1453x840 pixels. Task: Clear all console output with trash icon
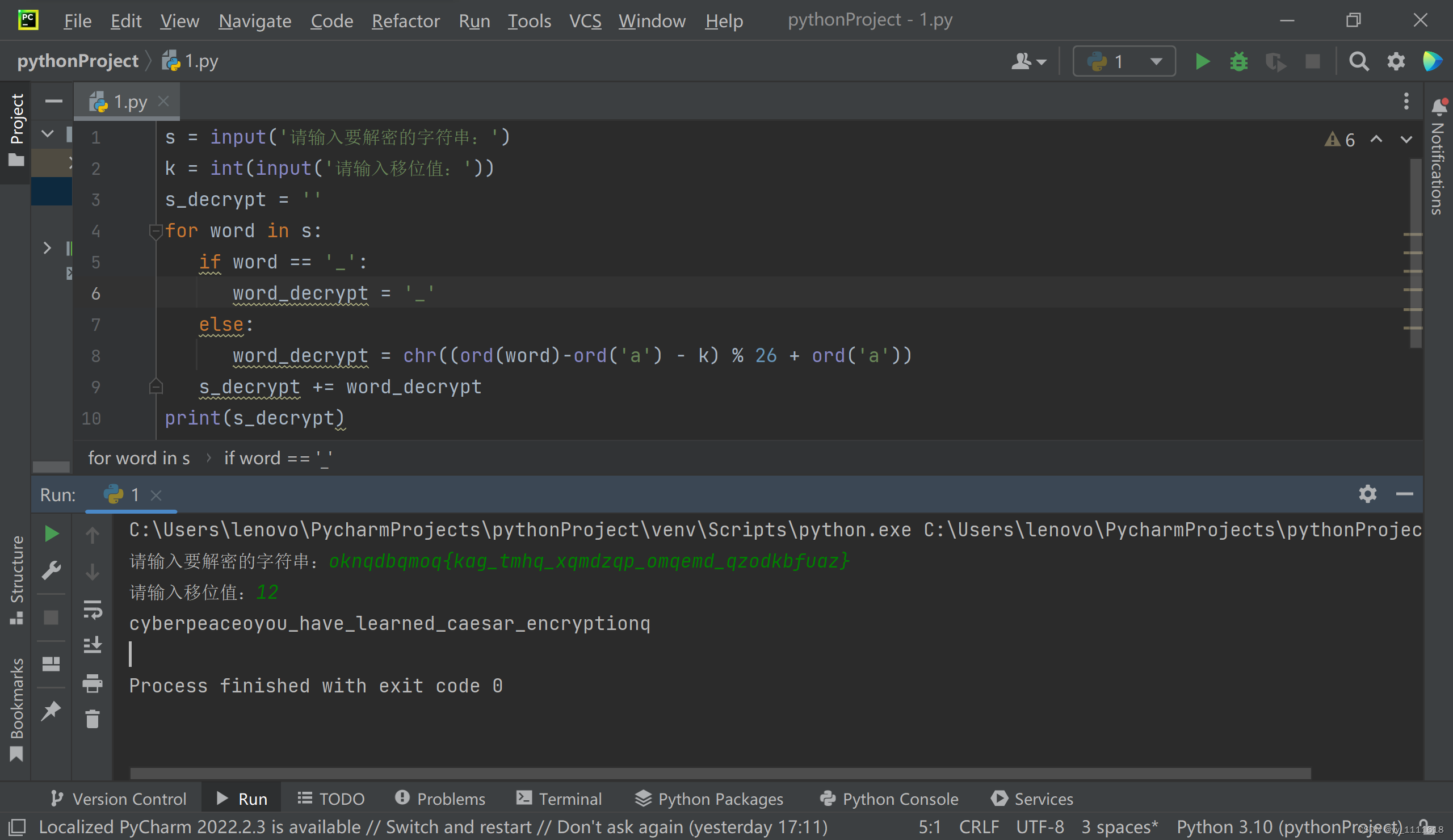93,720
